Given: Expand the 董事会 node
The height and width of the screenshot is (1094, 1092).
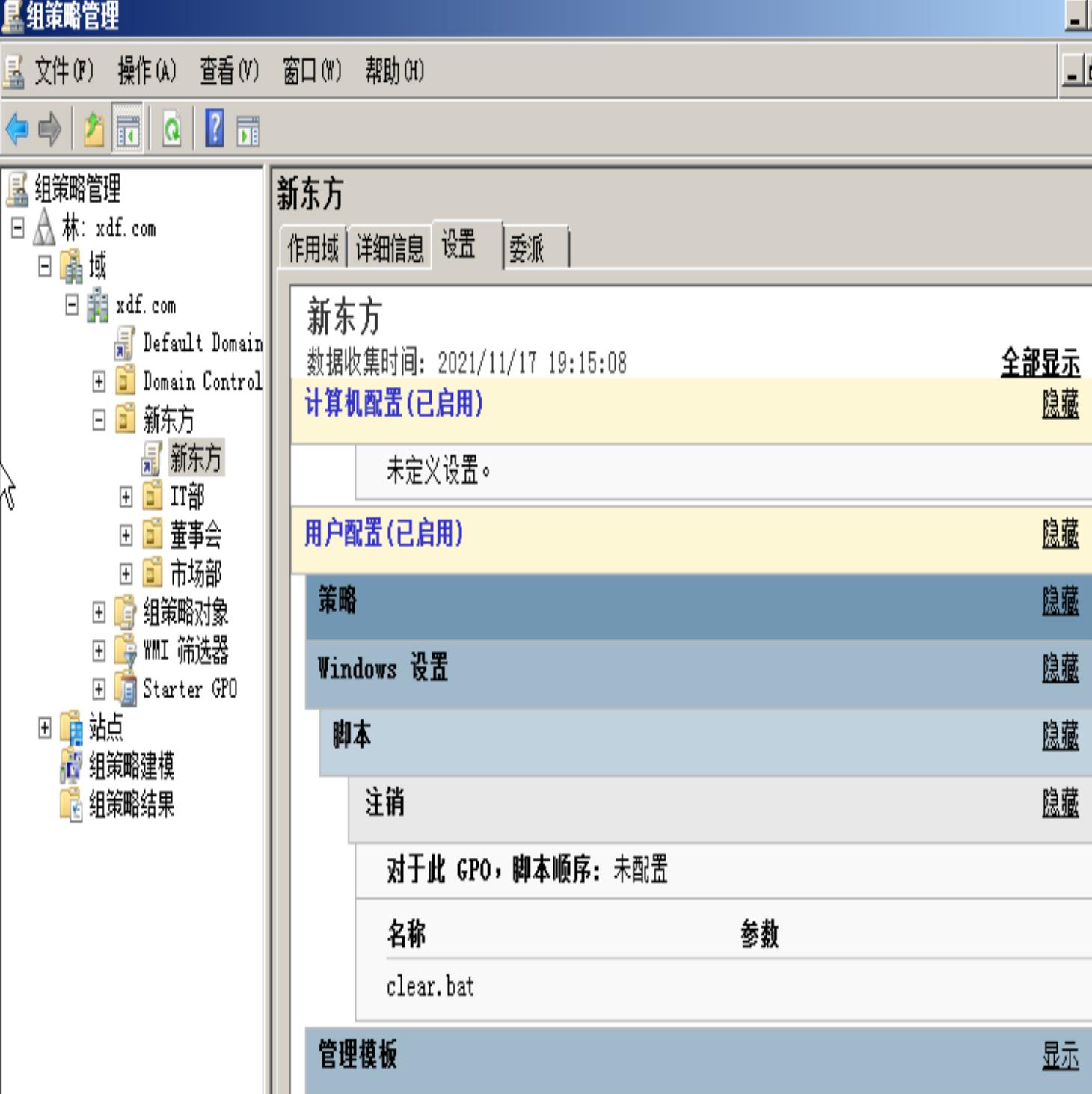Looking at the screenshot, I should [126, 535].
